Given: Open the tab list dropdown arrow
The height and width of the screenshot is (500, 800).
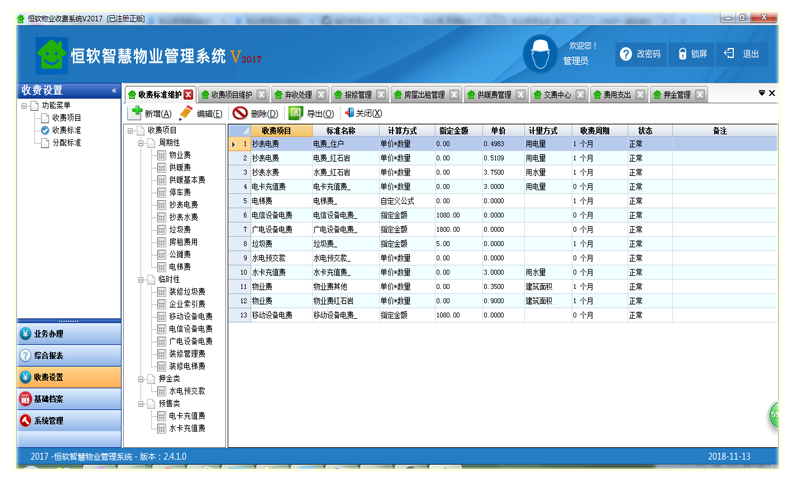Looking at the screenshot, I should point(761,93).
